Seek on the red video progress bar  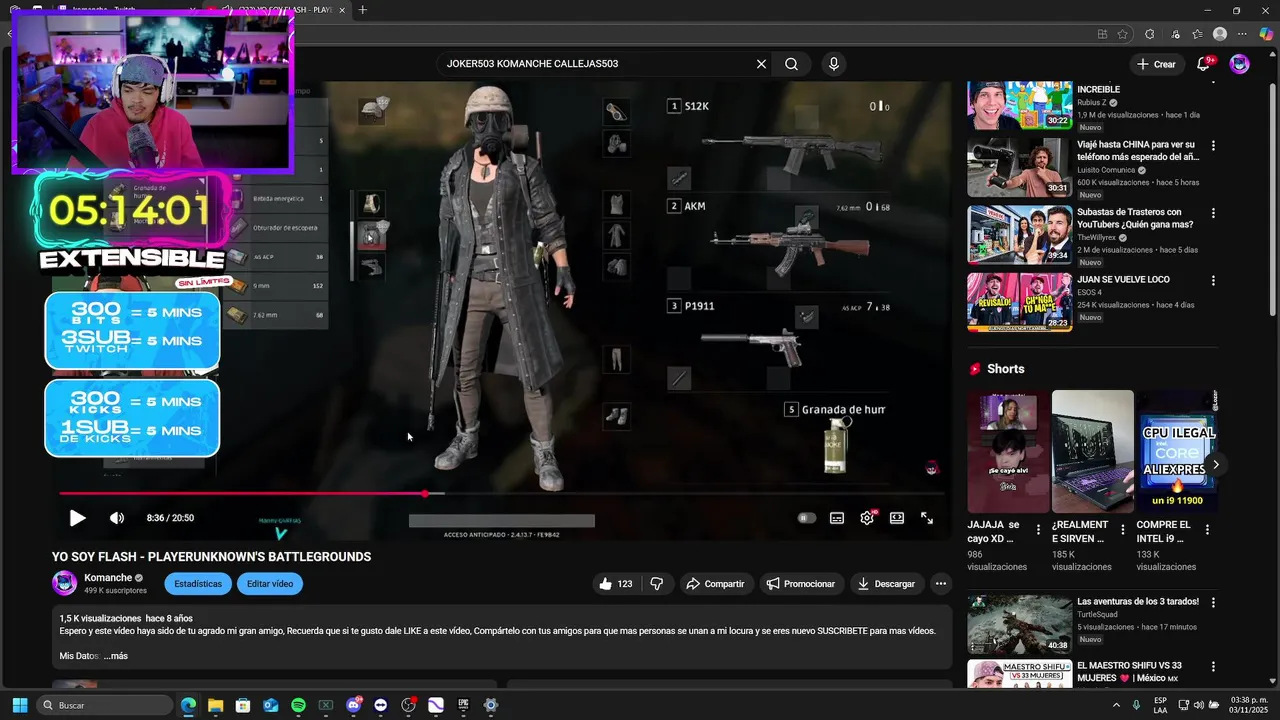click(x=501, y=493)
